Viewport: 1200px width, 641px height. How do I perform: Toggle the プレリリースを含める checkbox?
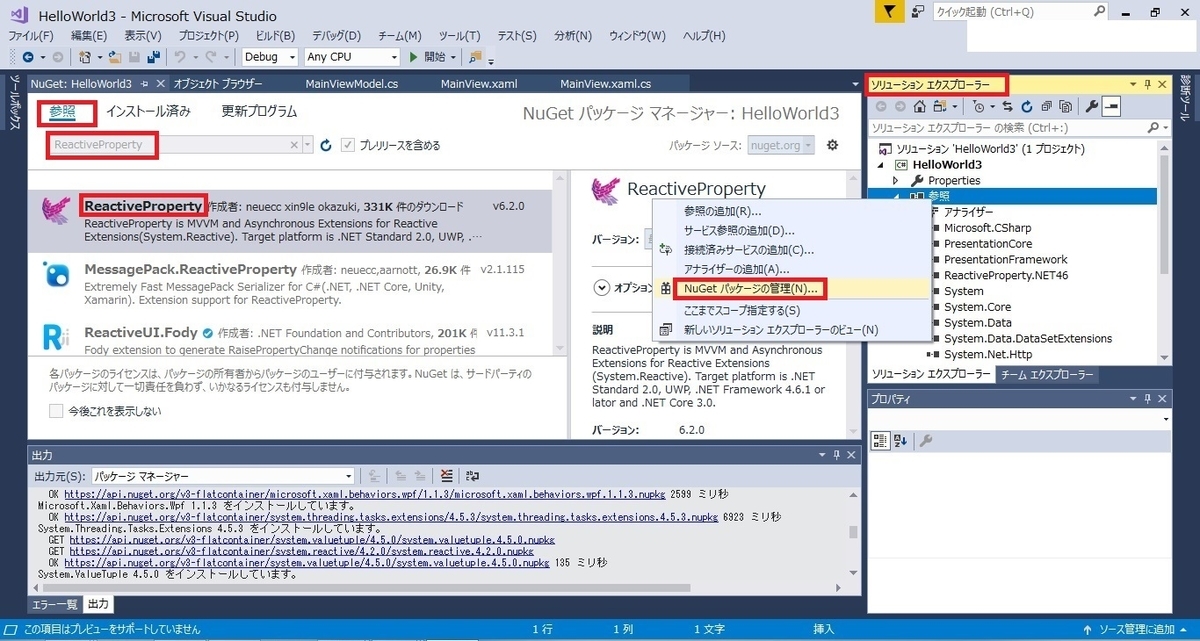(348, 146)
